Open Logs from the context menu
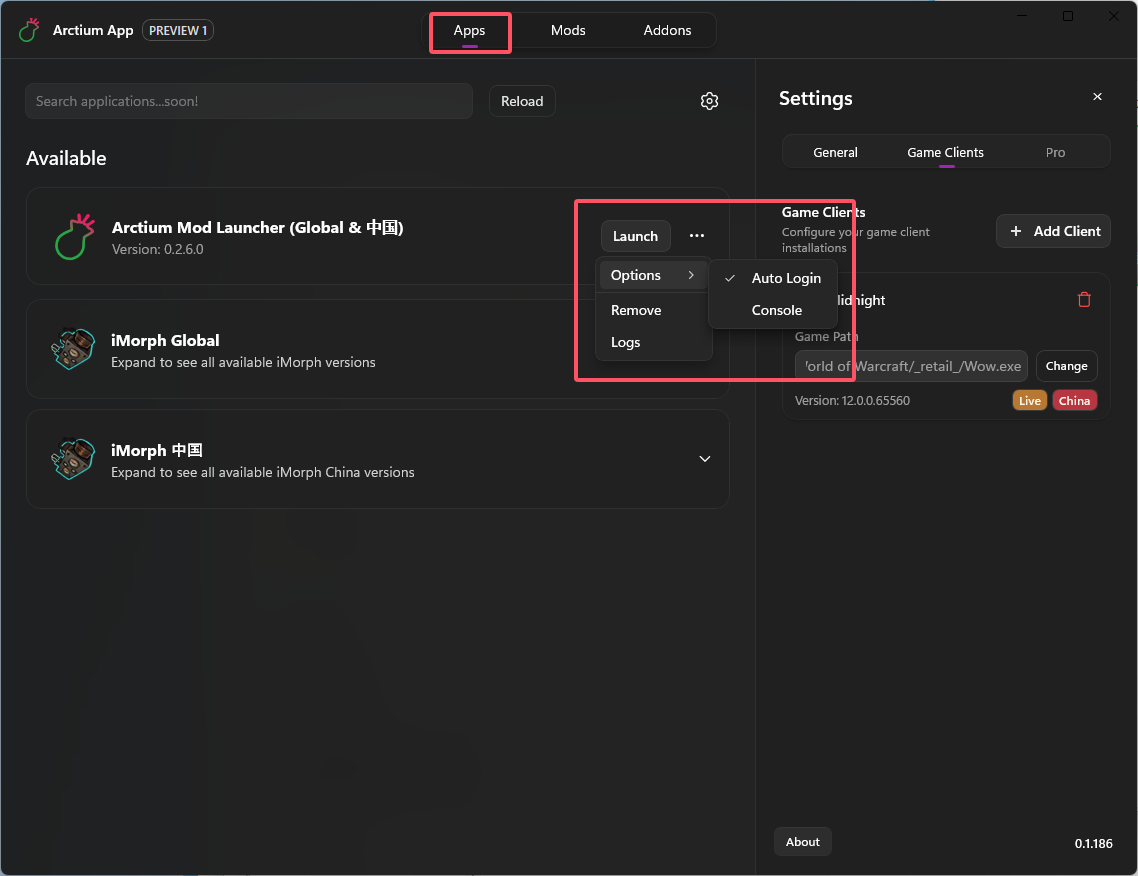 626,342
